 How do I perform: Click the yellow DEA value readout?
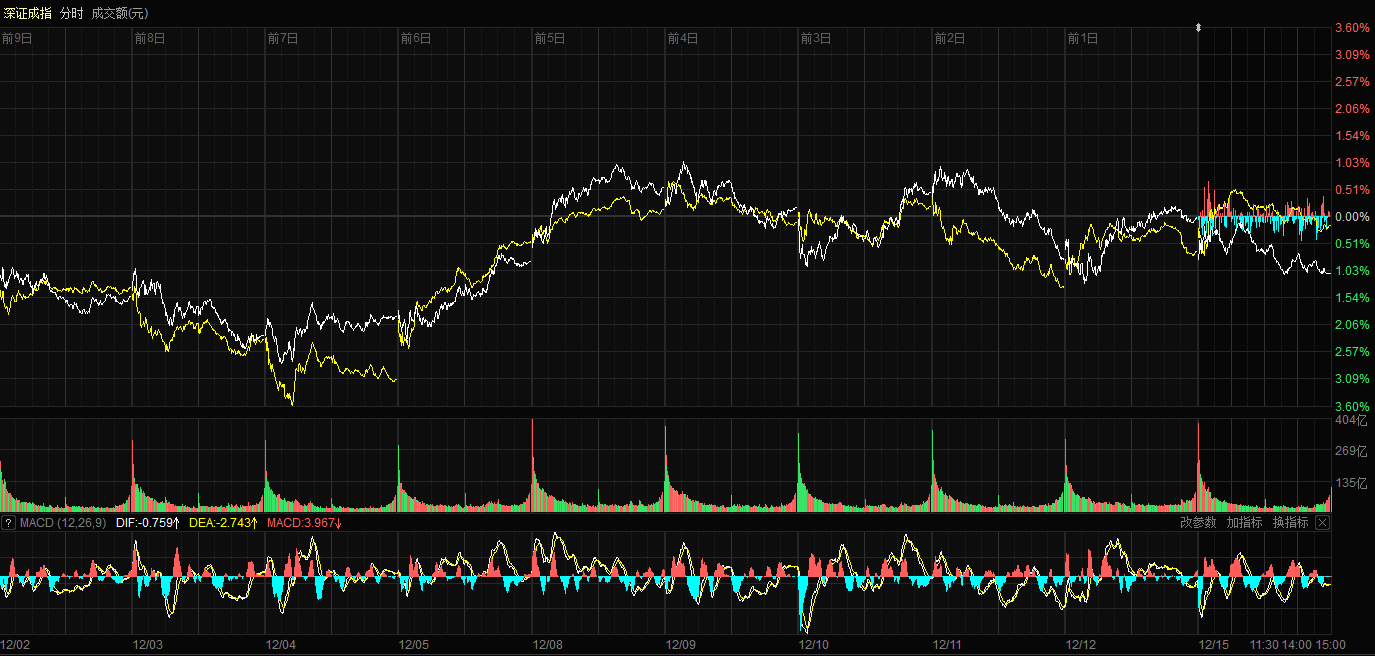[x=223, y=523]
